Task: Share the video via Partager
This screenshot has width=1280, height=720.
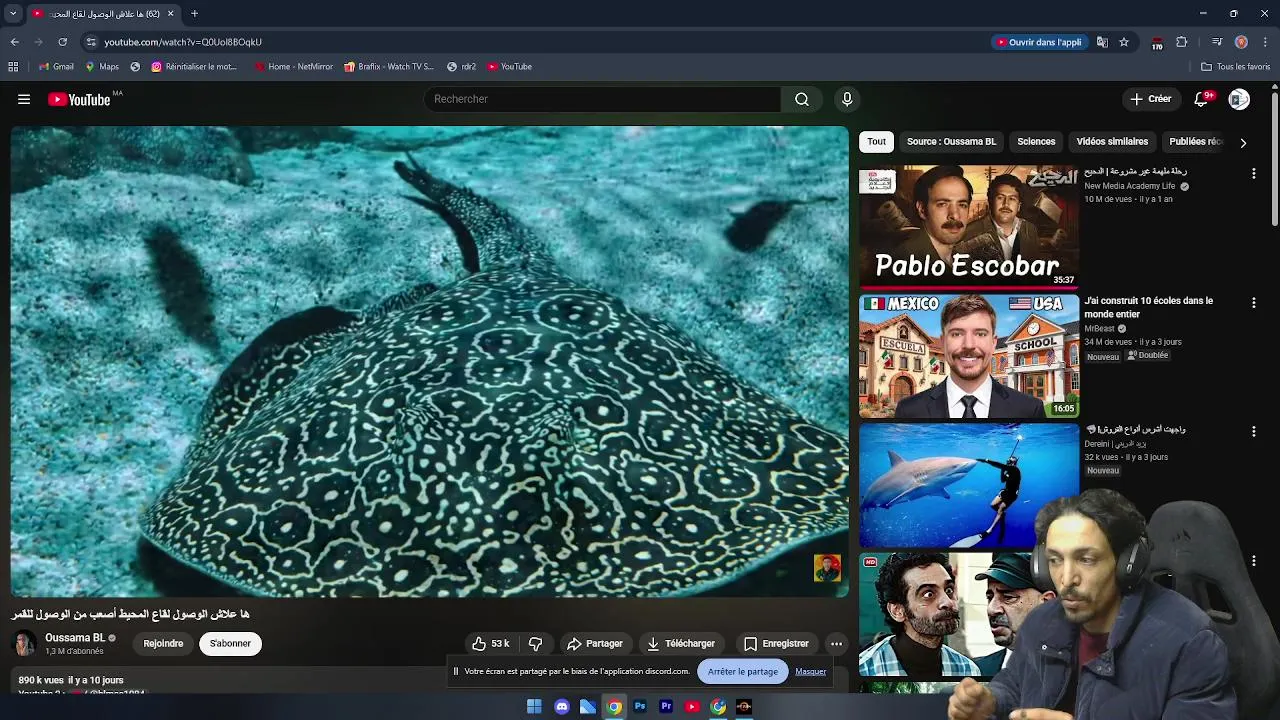Action: (594, 644)
